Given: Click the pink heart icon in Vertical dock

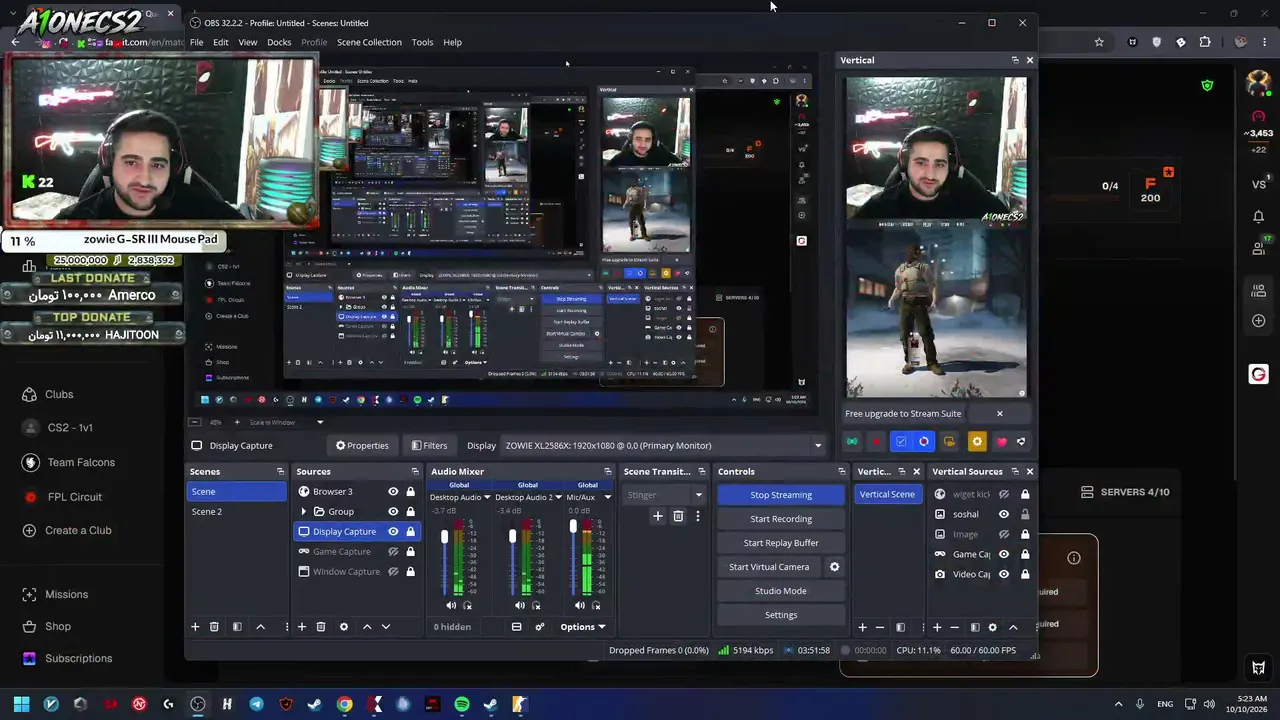Looking at the screenshot, I should (x=1001, y=442).
